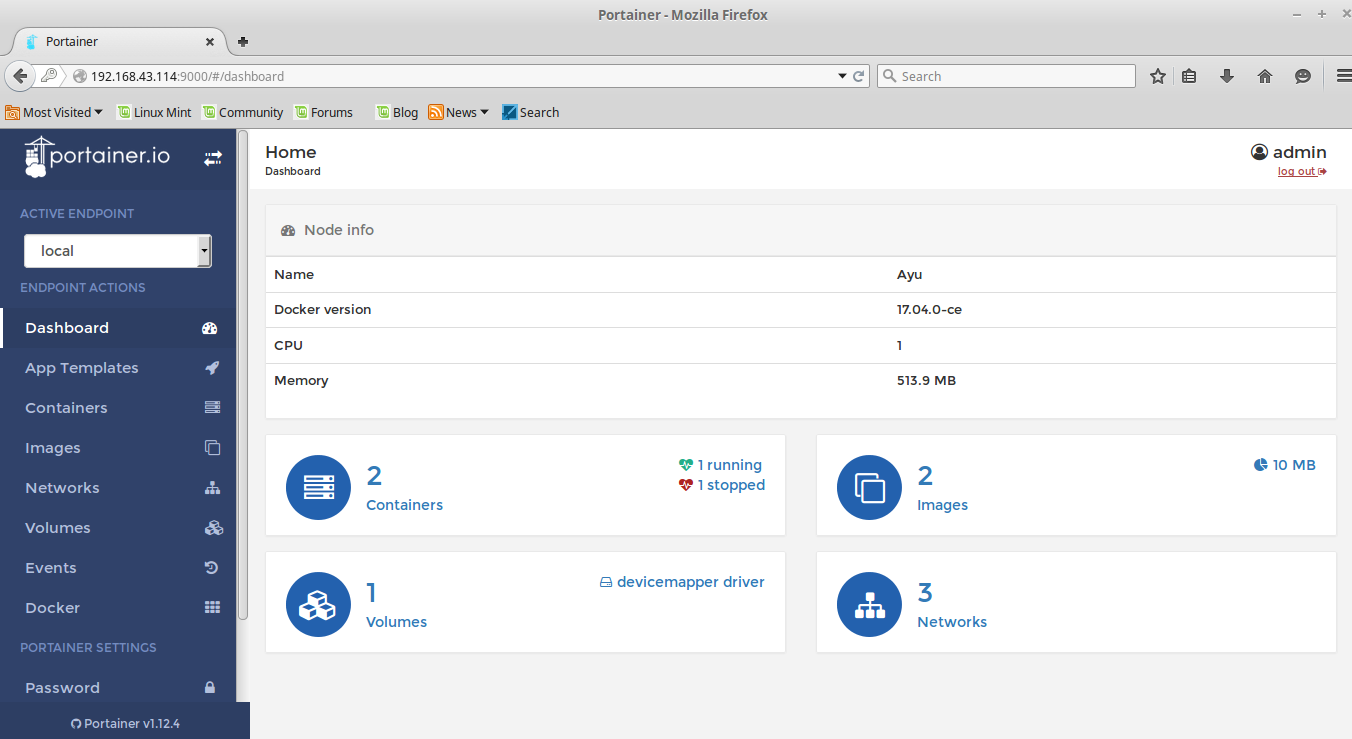1352x739 pixels.
Task: Open the local endpoint dropdown
Action: (x=203, y=250)
